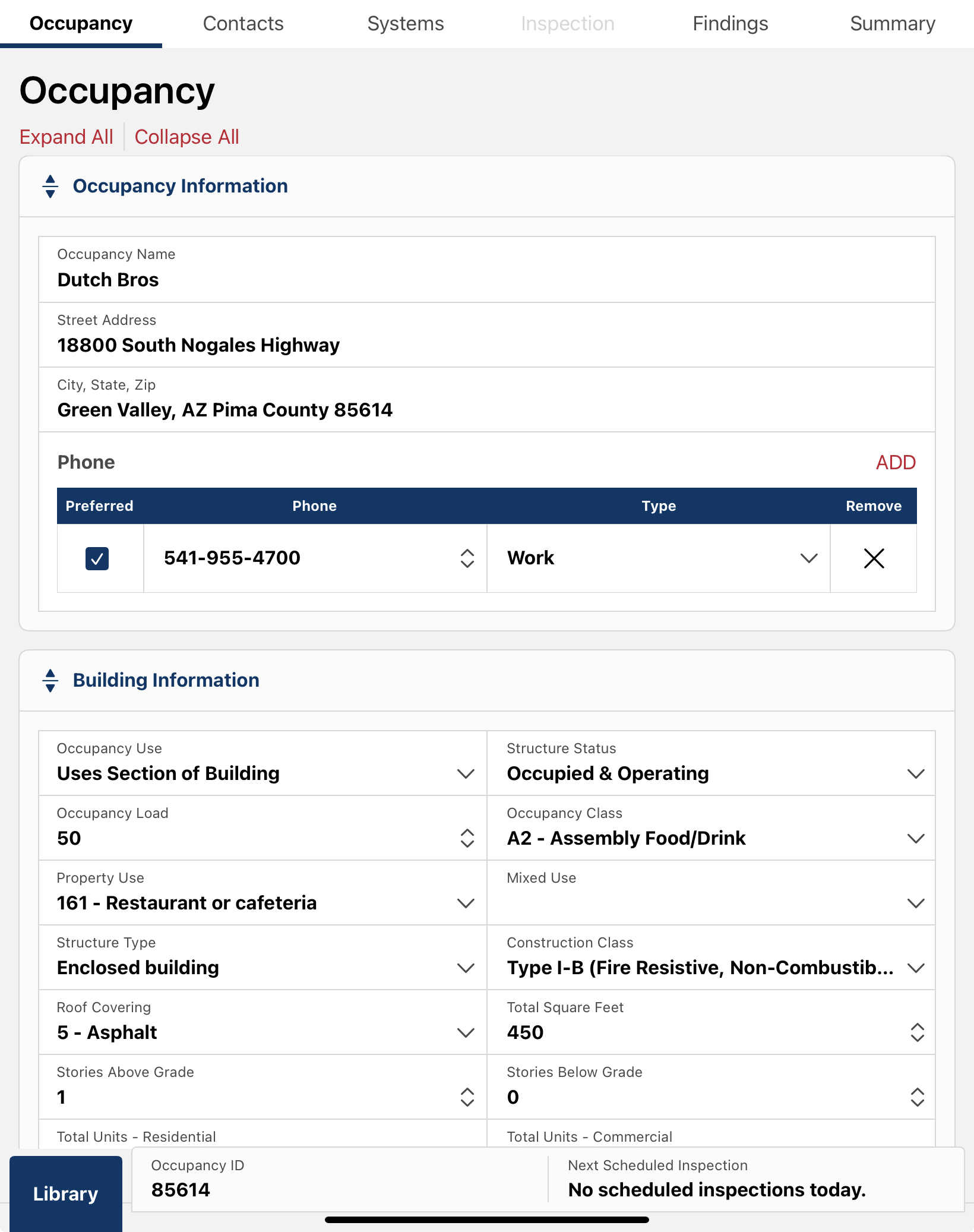This screenshot has height=1232, width=974.
Task: Edit the Occupancy Name field Dutch Bros
Action: [487, 270]
